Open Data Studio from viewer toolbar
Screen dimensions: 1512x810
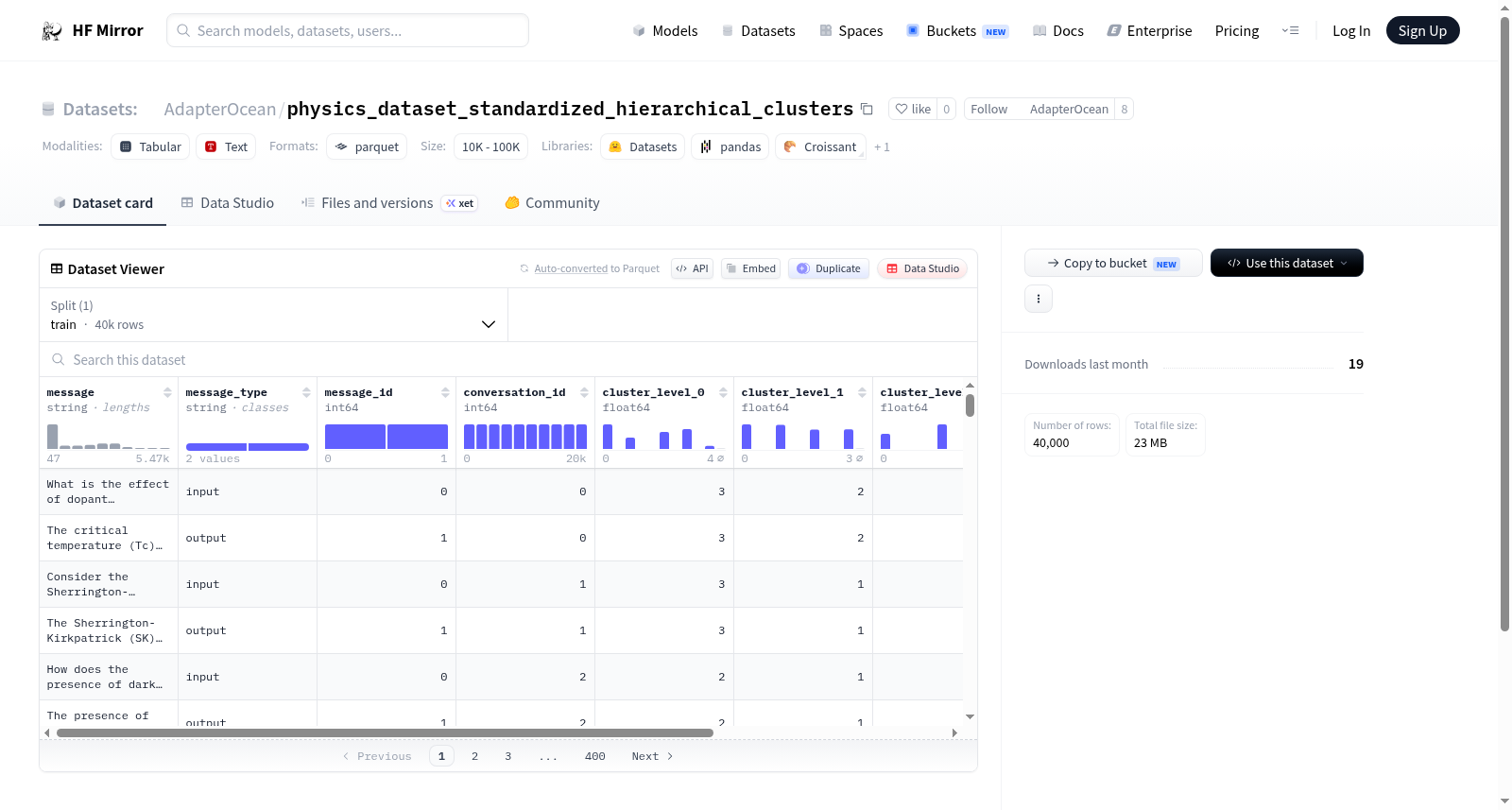click(x=922, y=268)
